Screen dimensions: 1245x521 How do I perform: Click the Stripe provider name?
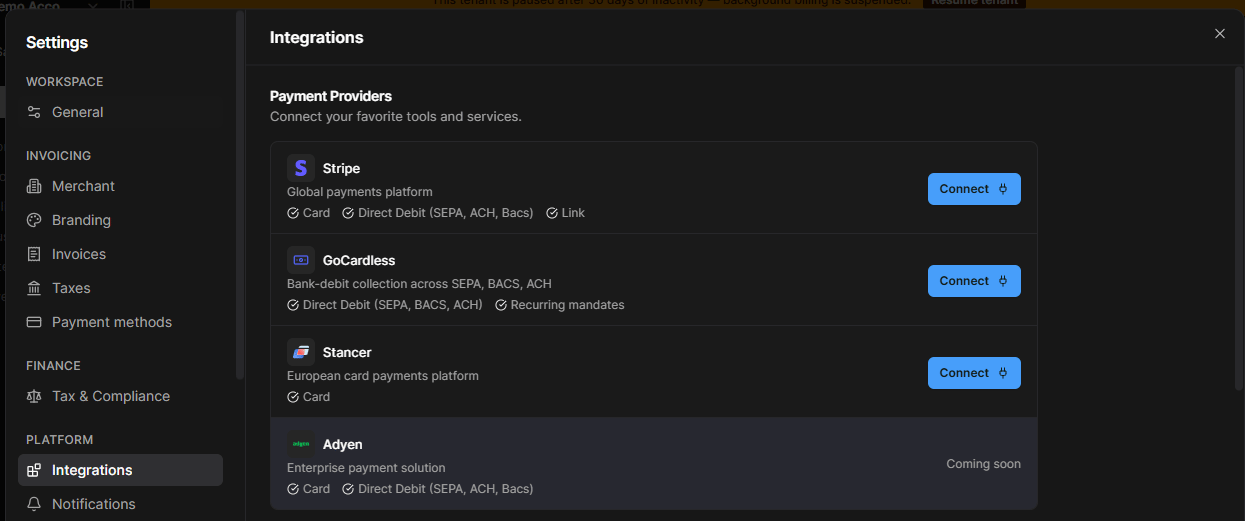[341, 168]
